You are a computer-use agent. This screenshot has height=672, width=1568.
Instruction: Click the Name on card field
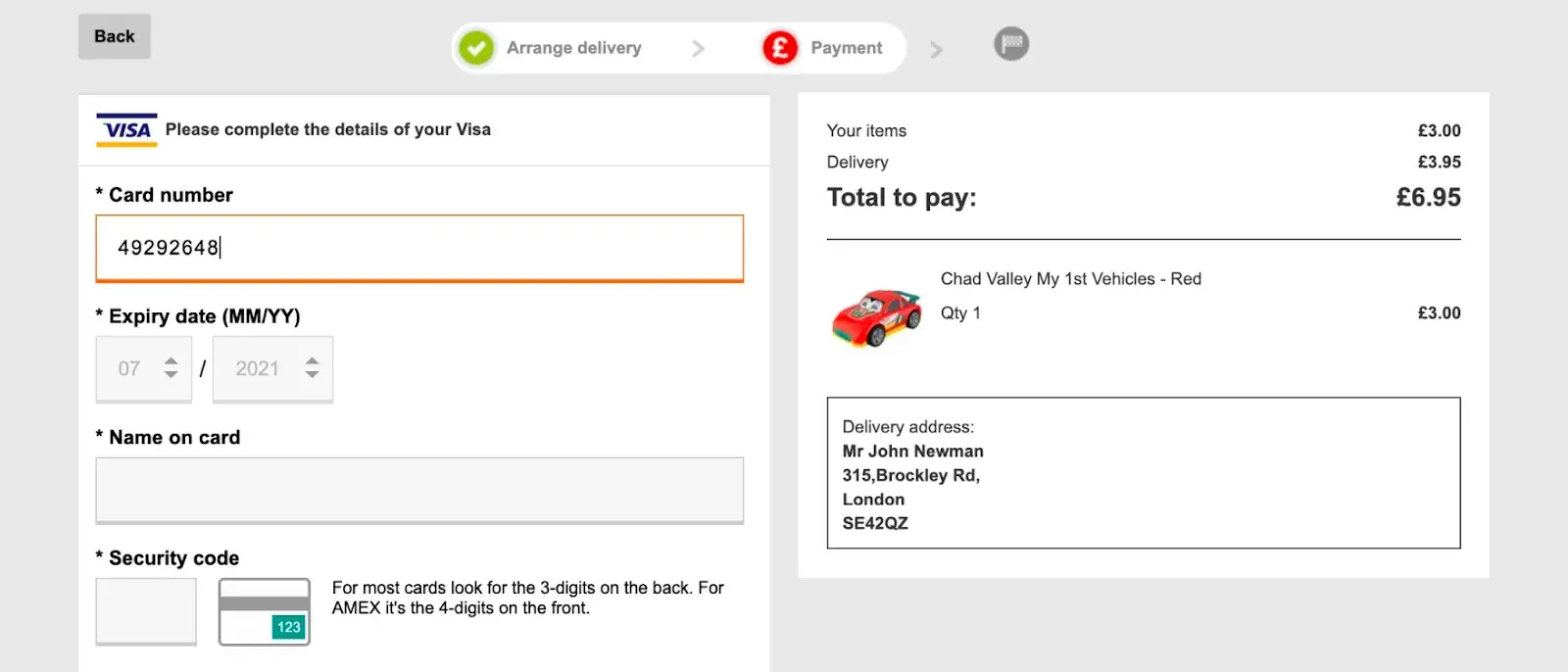(x=419, y=490)
